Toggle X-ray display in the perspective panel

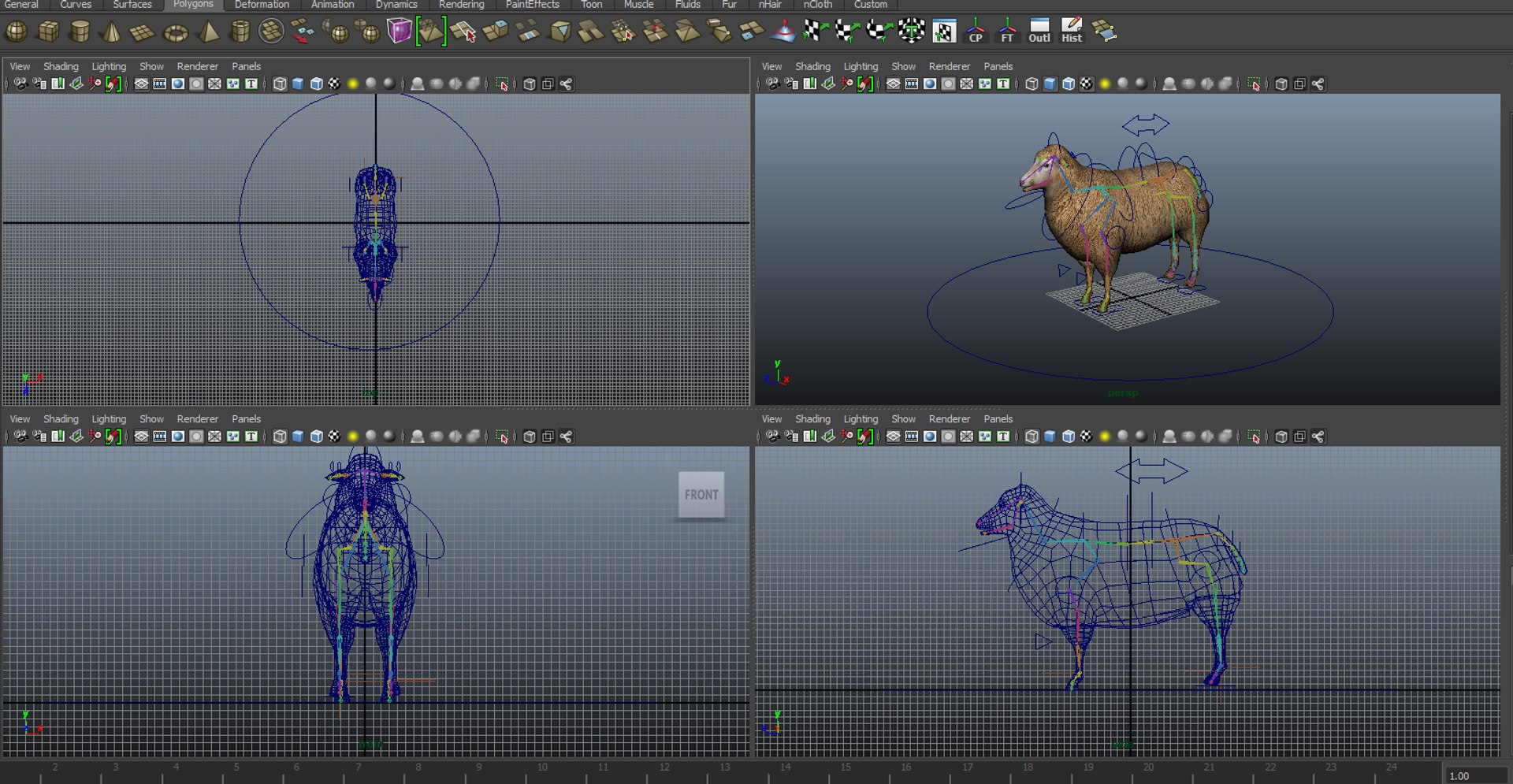(x=1281, y=84)
